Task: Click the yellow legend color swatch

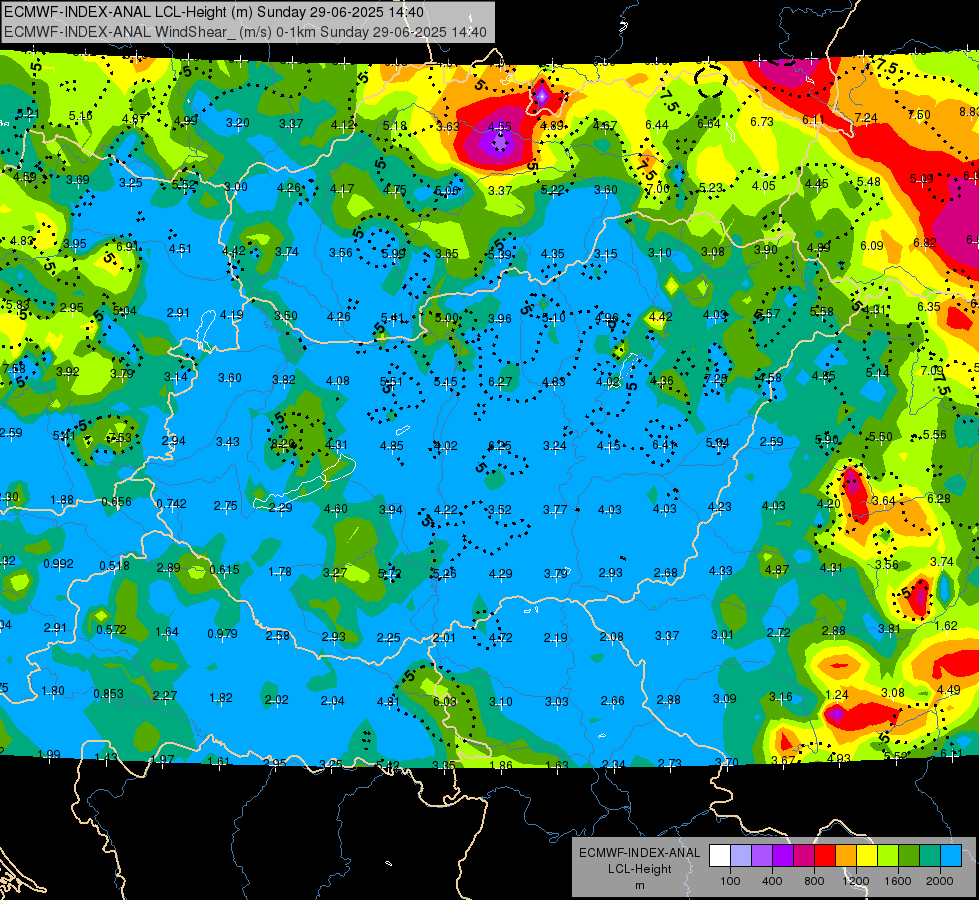Action: coord(867,856)
